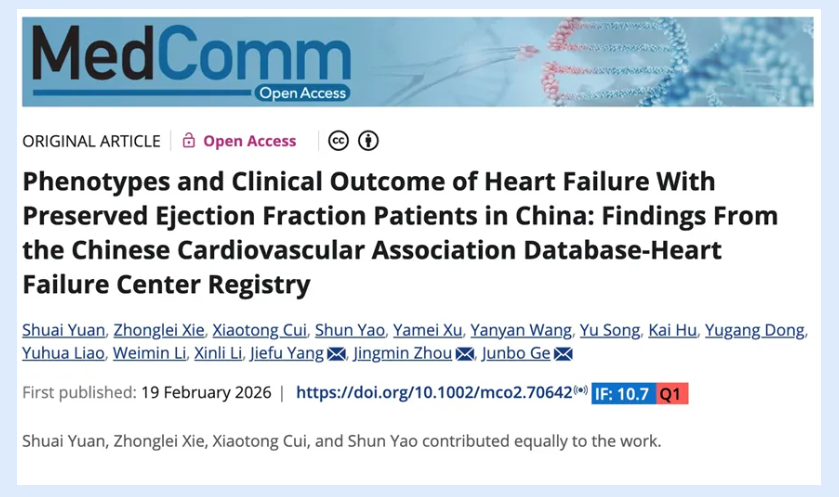Viewport: 839px width, 497px height.
Task: Click on author name Kai Hu
Action: (x=675, y=330)
